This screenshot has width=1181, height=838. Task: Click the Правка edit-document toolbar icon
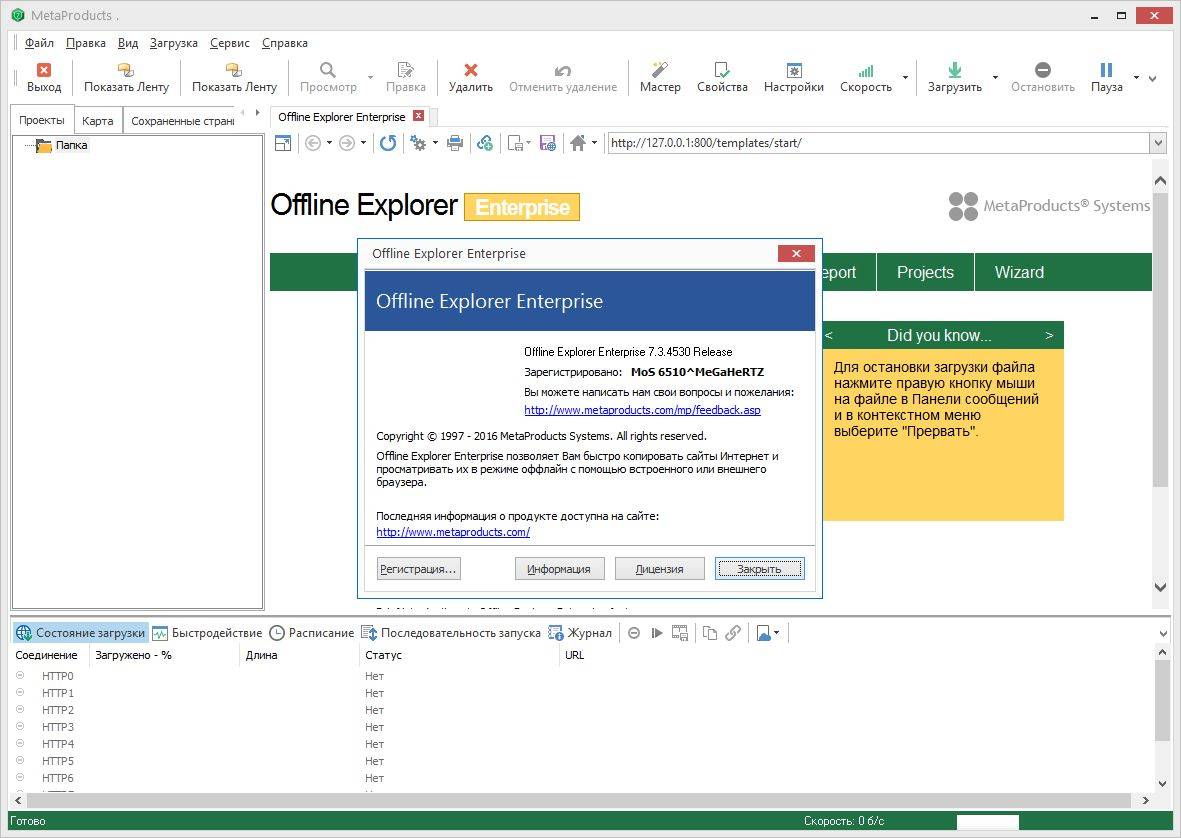point(405,70)
